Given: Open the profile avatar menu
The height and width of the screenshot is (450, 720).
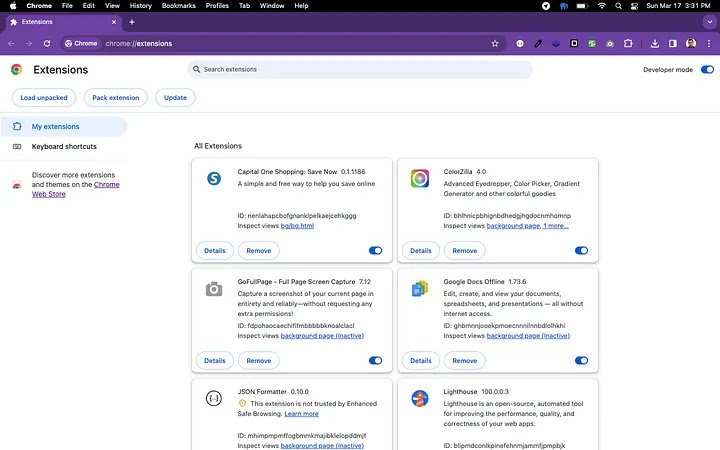Looking at the screenshot, I should 691,44.
